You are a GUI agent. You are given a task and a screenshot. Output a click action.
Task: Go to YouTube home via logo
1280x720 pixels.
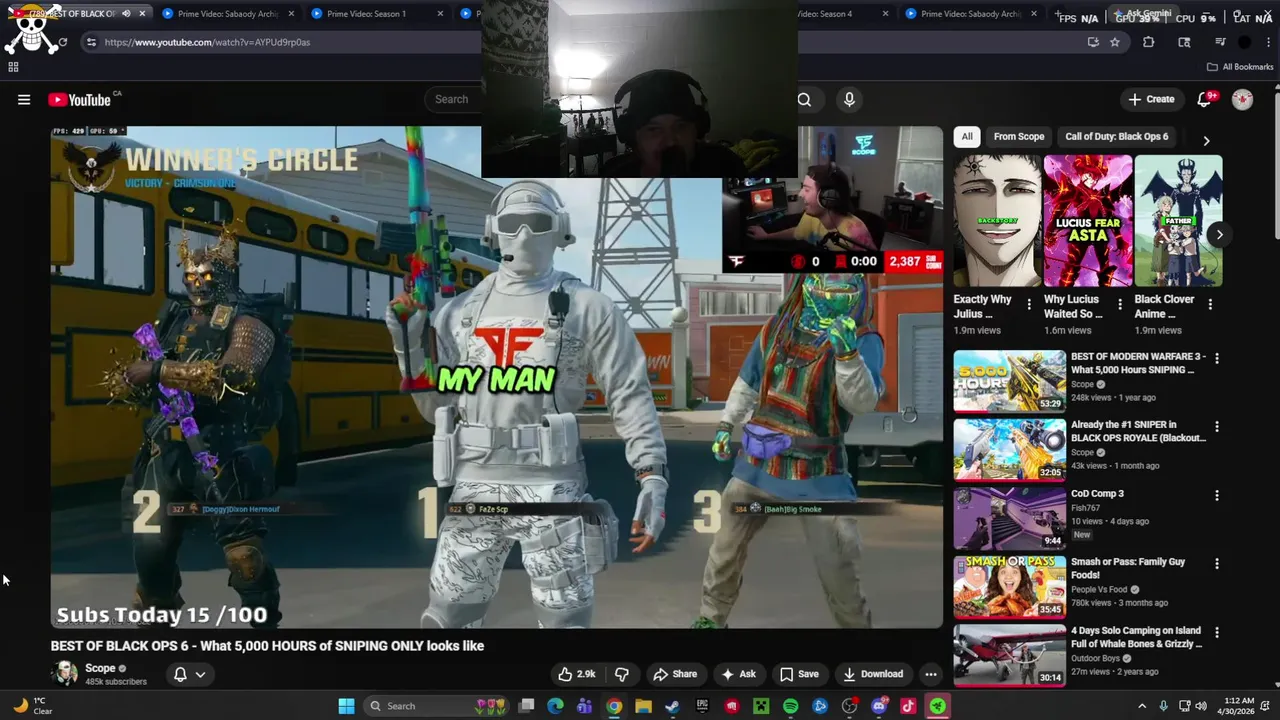(79, 99)
